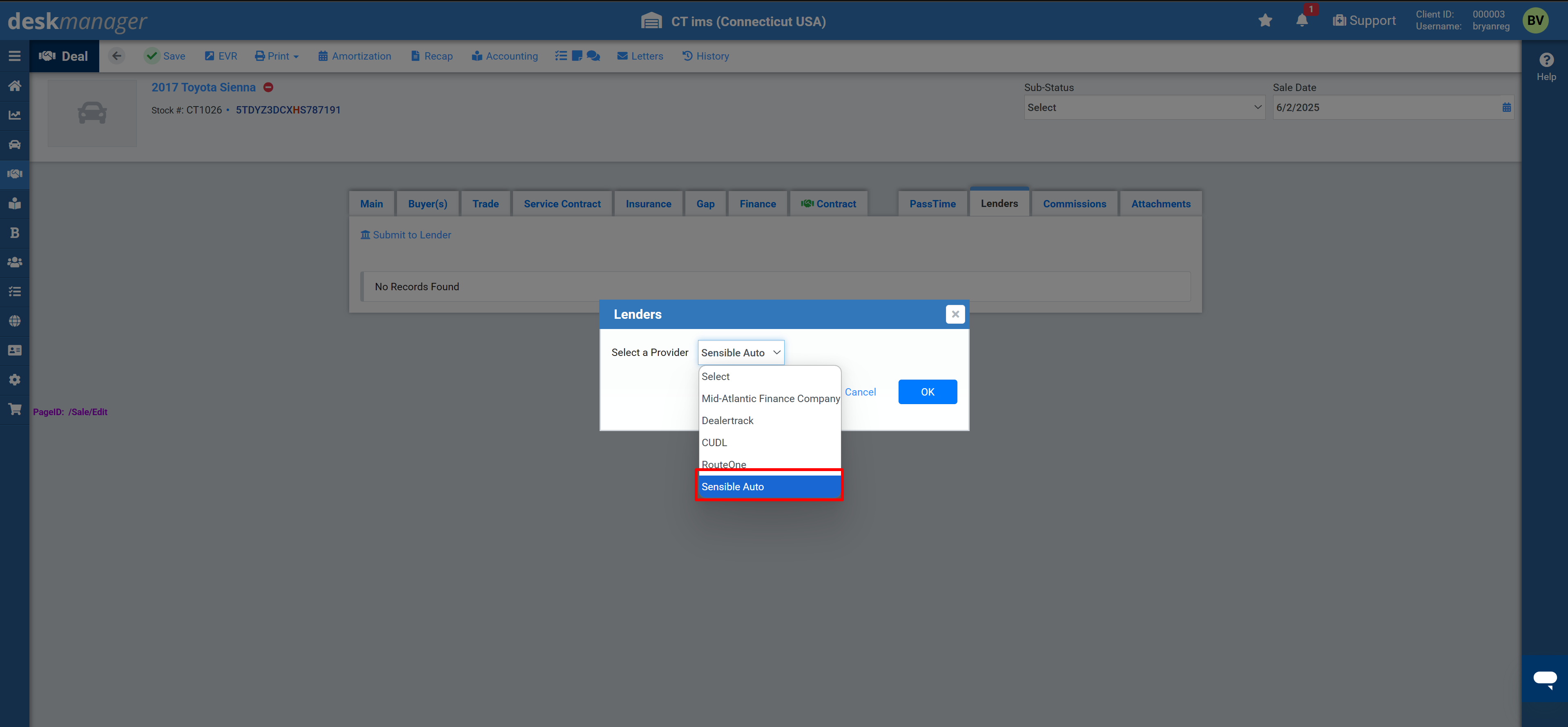Open the Help question mark icon
The height and width of the screenshot is (727, 1568).
pos(1546,60)
